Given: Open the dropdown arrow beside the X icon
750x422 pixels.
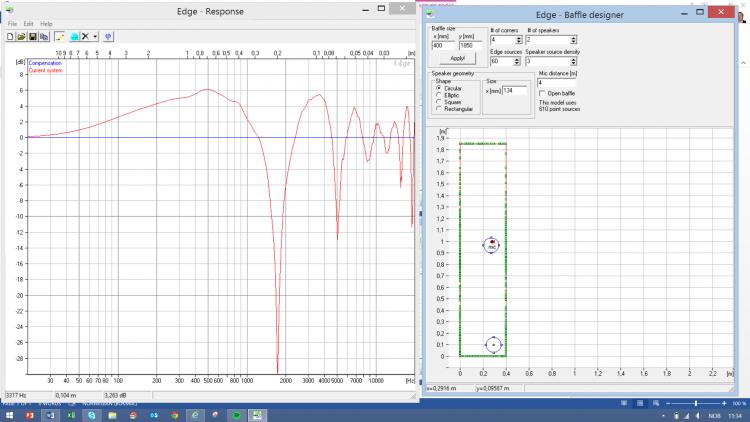Looking at the screenshot, I should click(95, 36).
